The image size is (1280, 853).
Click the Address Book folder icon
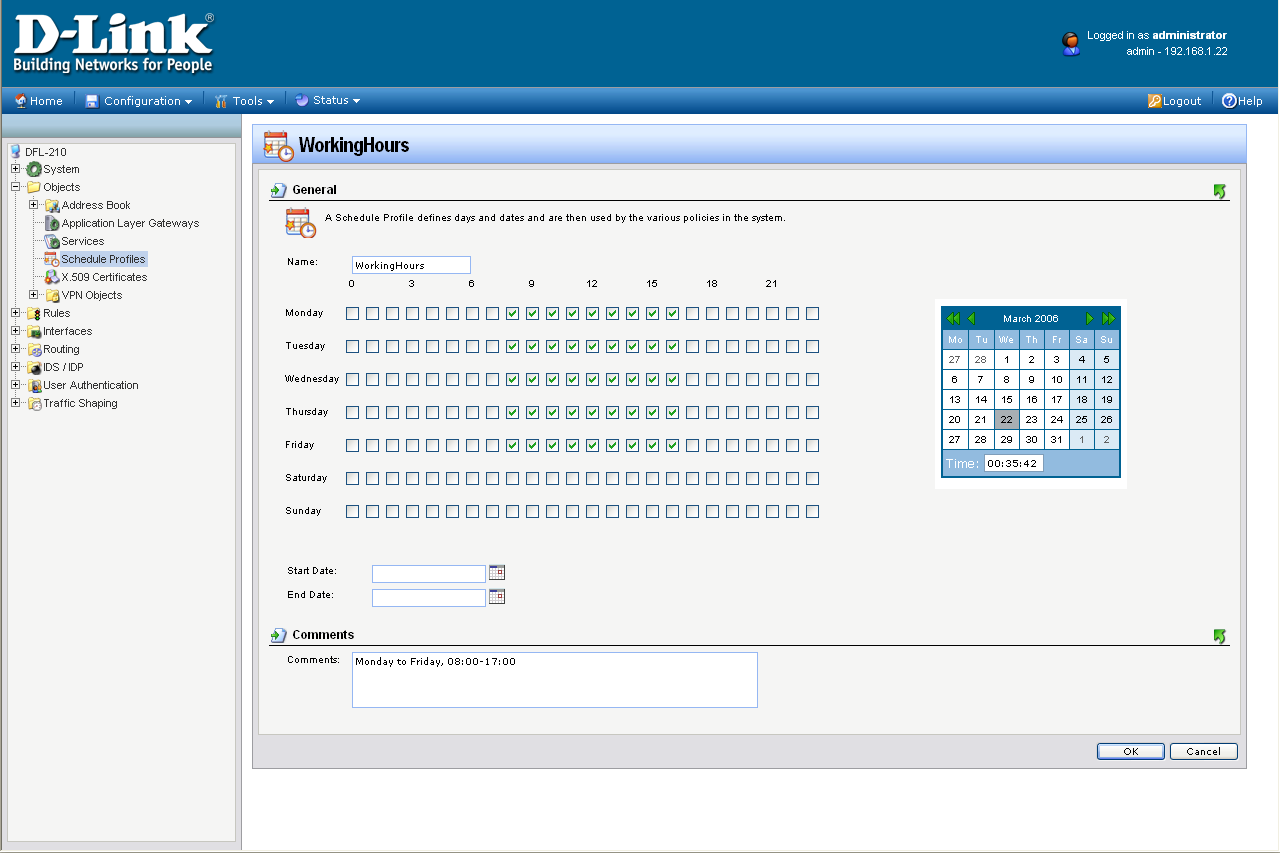click(x=52, y=205)
